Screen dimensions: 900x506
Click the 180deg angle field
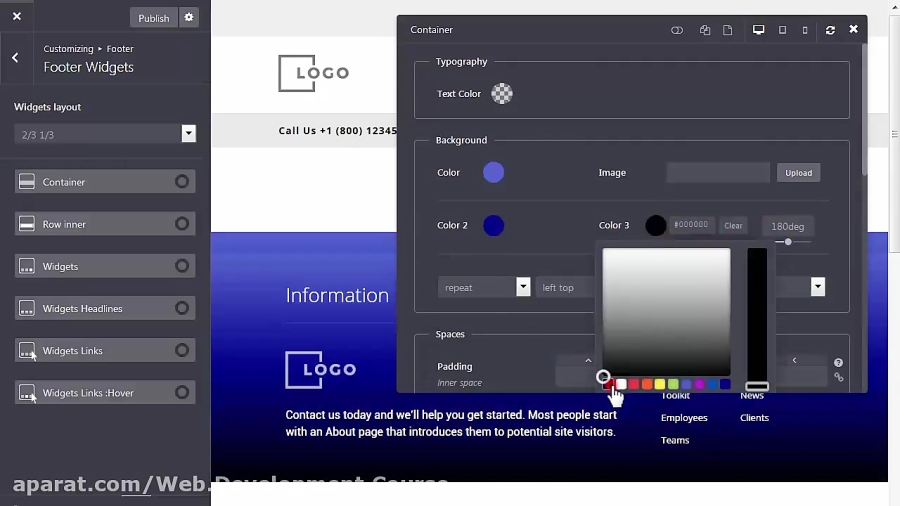click(x=788, y=226)
